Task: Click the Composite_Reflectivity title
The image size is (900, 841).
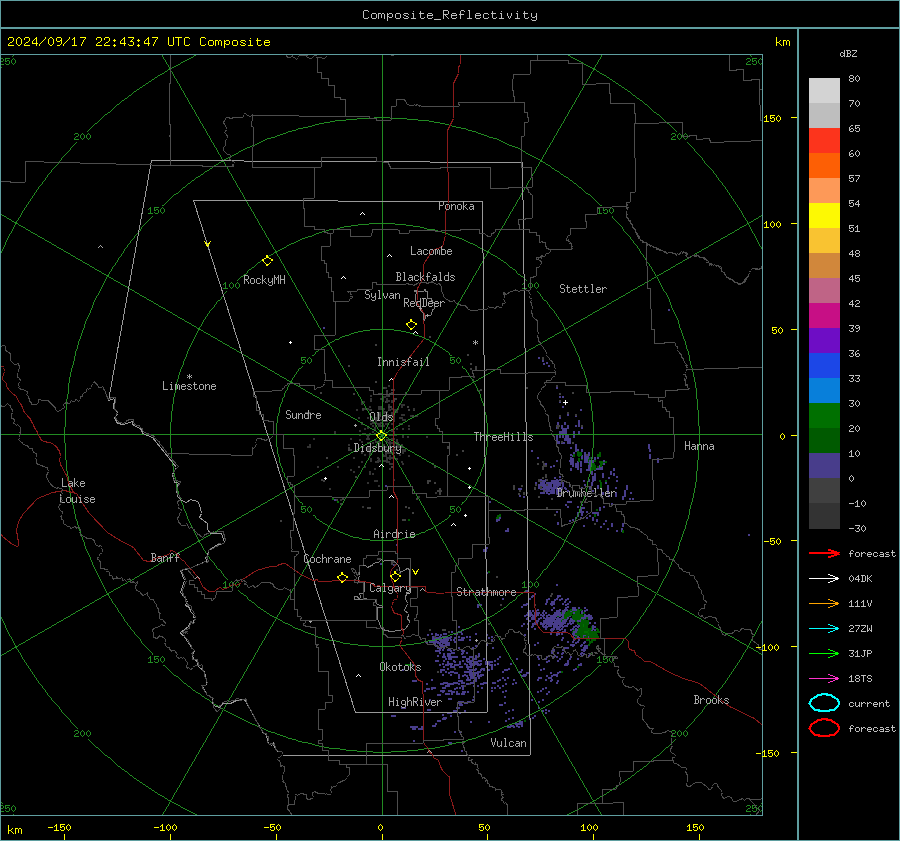Action: [450, 15]
